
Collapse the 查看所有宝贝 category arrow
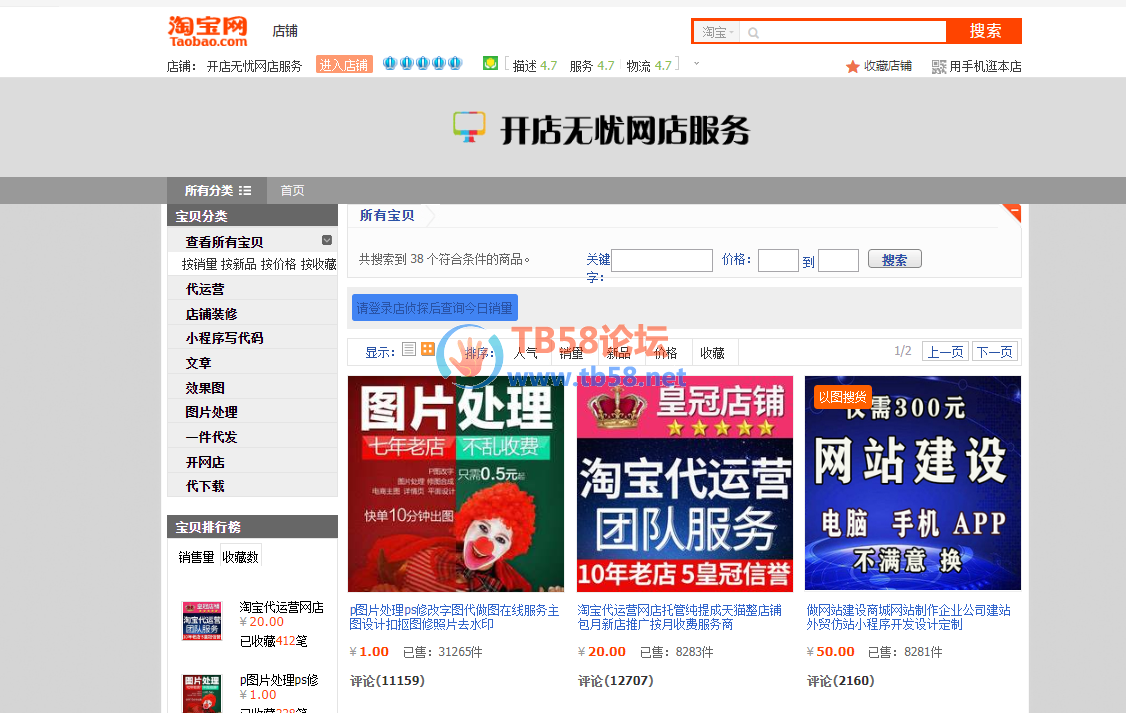coord(327,240)
